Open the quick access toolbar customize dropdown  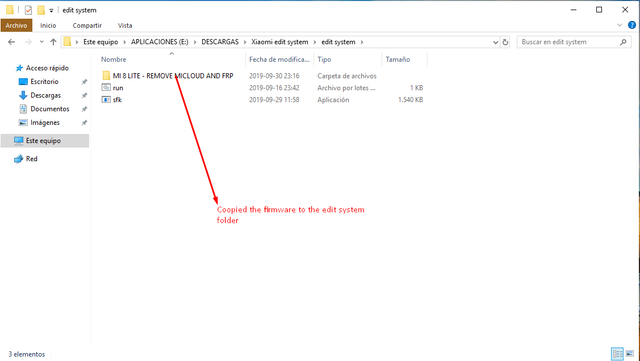[x=51, y=10]
